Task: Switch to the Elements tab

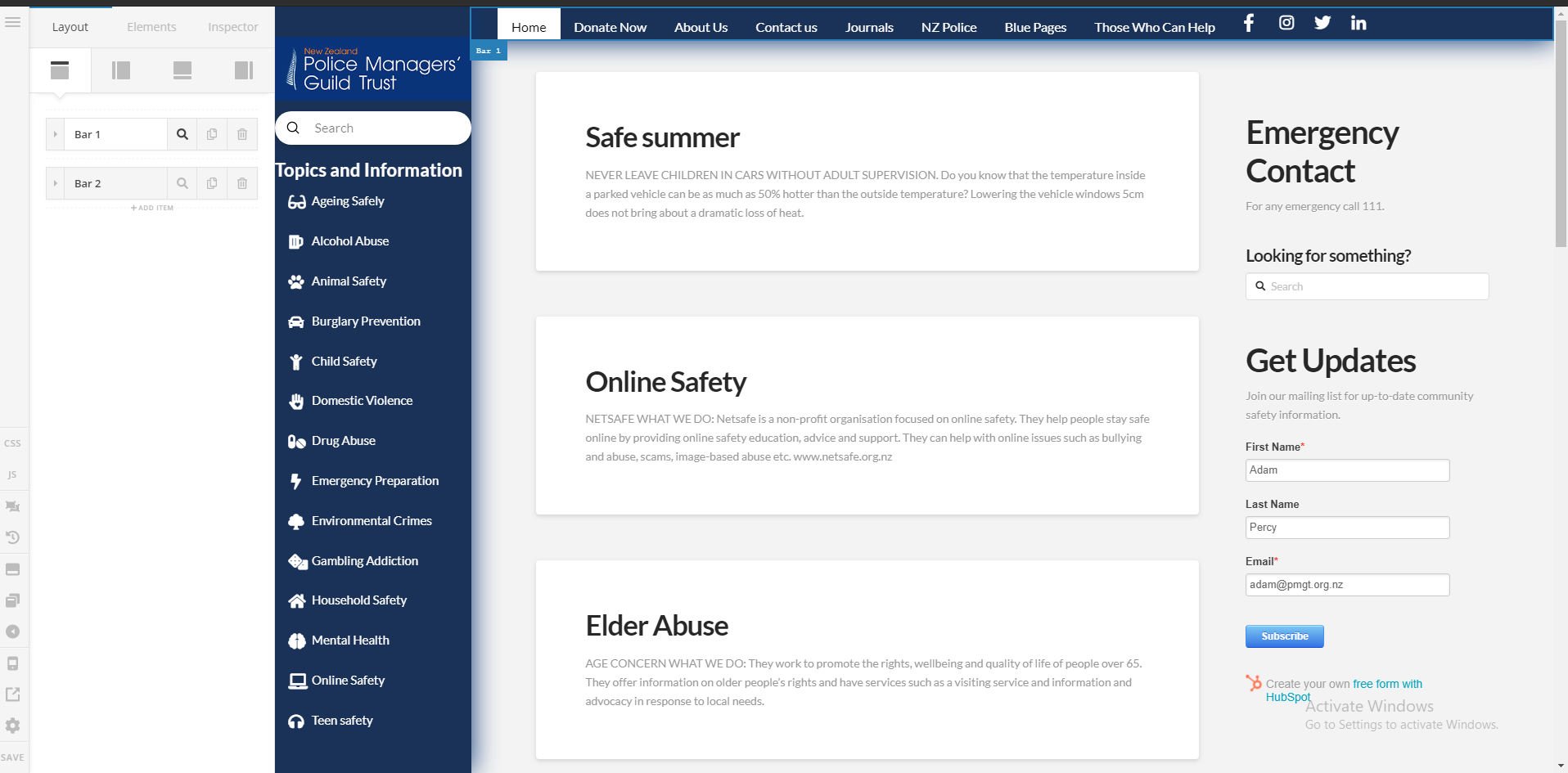Action: click(151, 27)
